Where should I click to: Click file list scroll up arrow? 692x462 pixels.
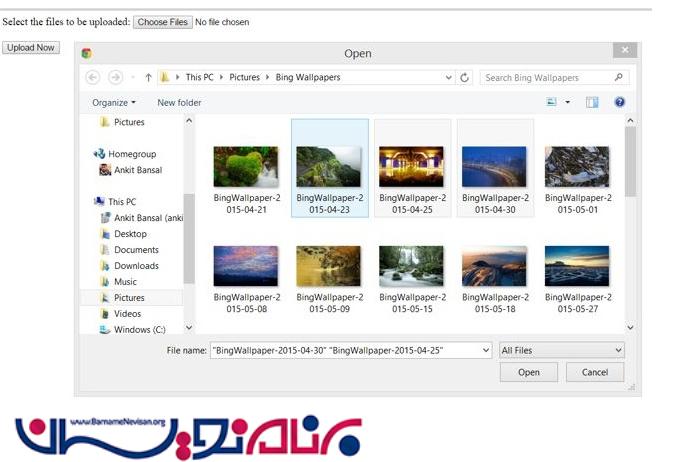coord(630,120)
